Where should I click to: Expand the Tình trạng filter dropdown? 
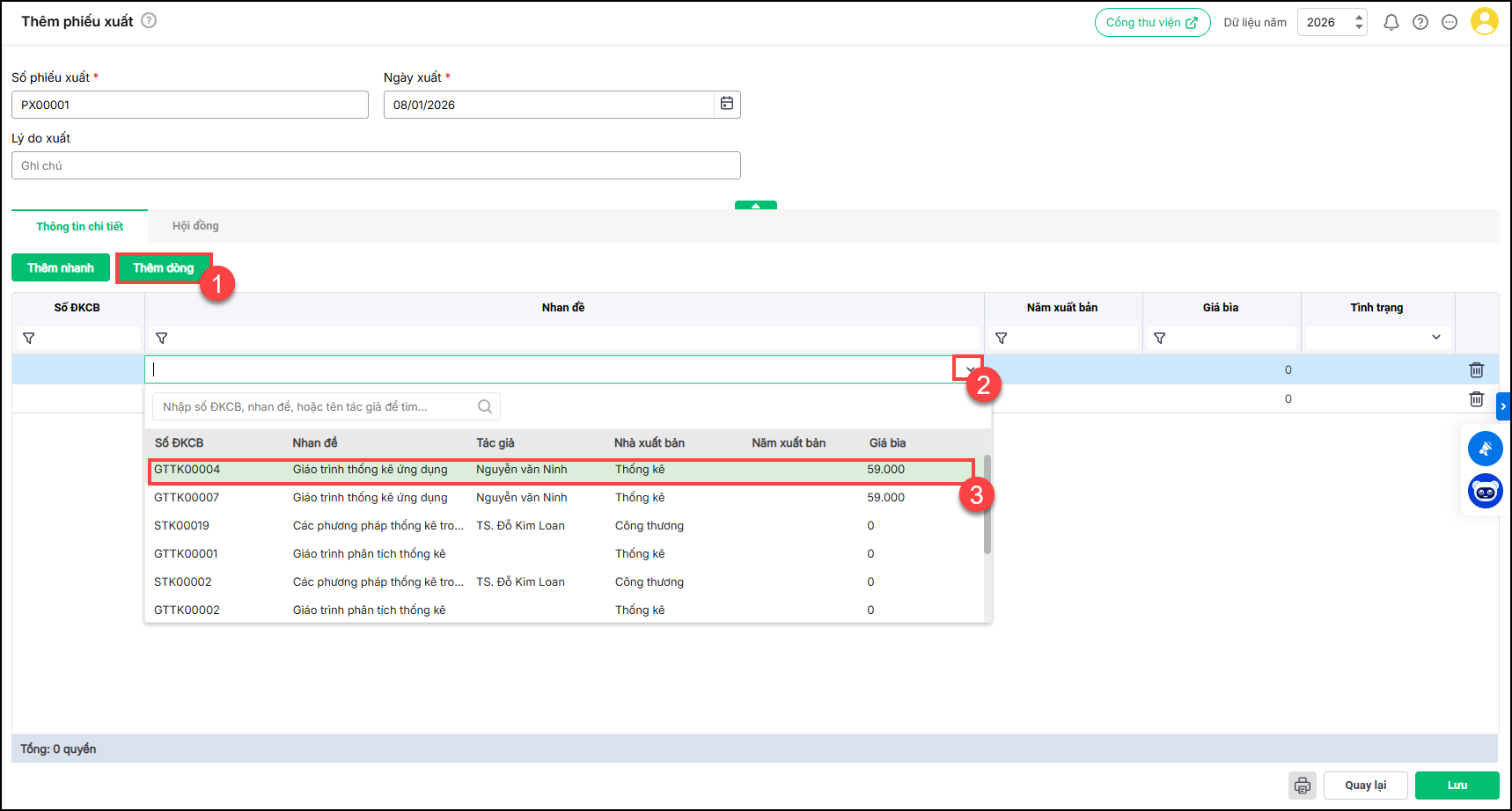click(x=1435, y=338)
